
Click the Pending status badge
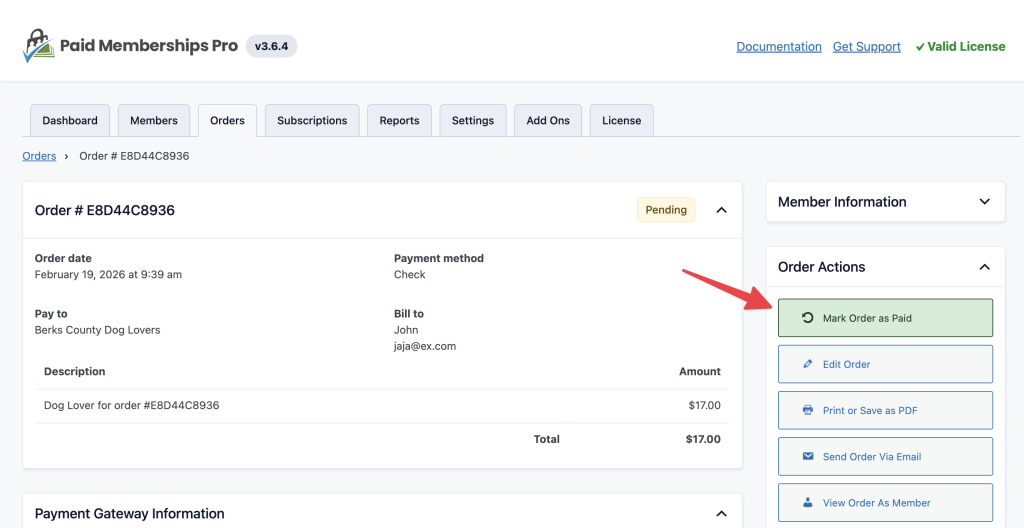[666, 210]
